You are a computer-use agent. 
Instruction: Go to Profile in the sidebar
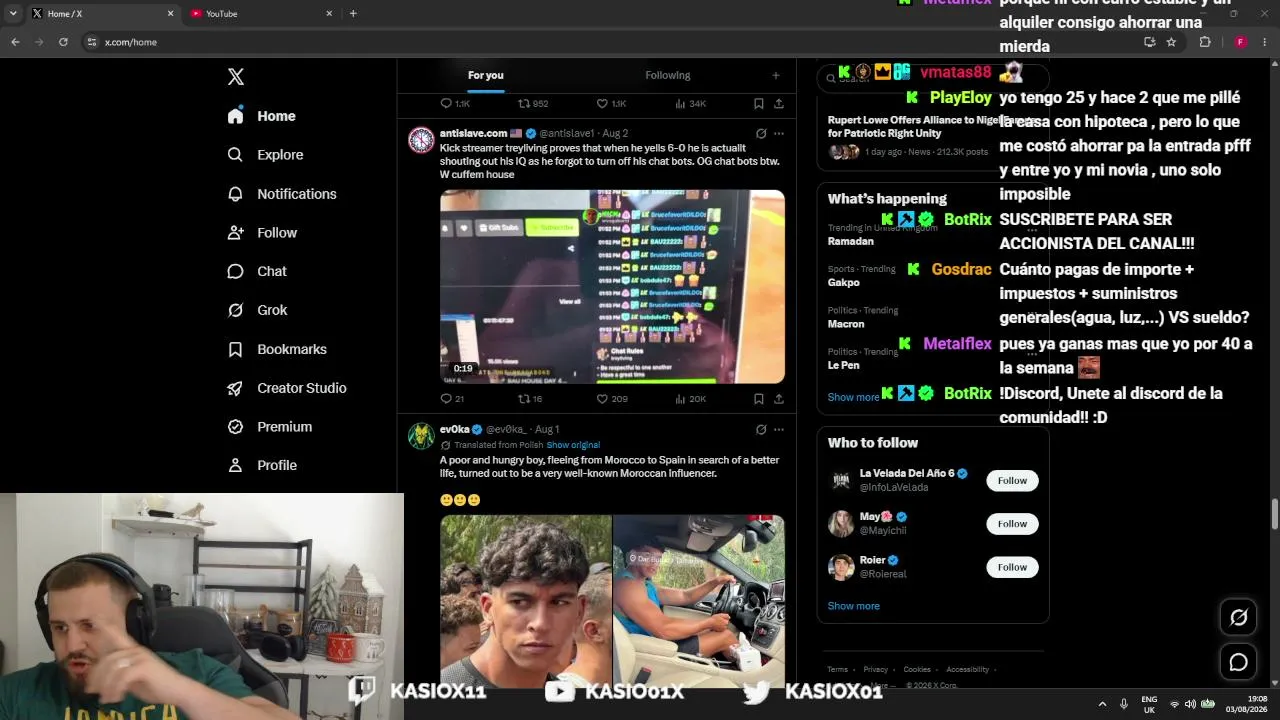pyautogui.click(x=262, y=465)
